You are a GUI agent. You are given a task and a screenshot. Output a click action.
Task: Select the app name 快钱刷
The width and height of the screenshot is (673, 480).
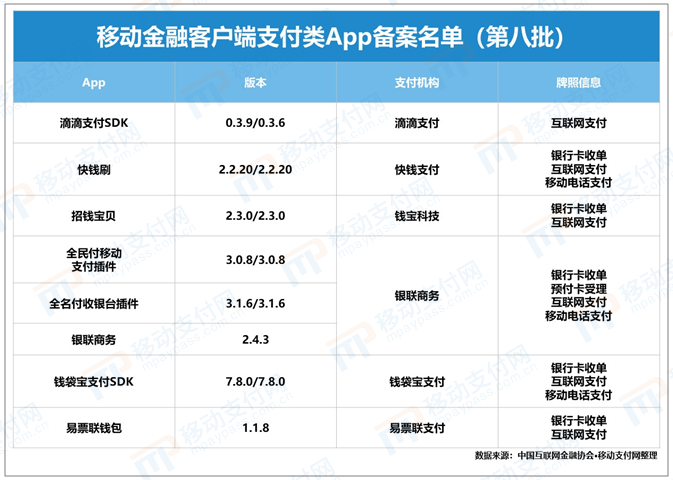(94, 170)
